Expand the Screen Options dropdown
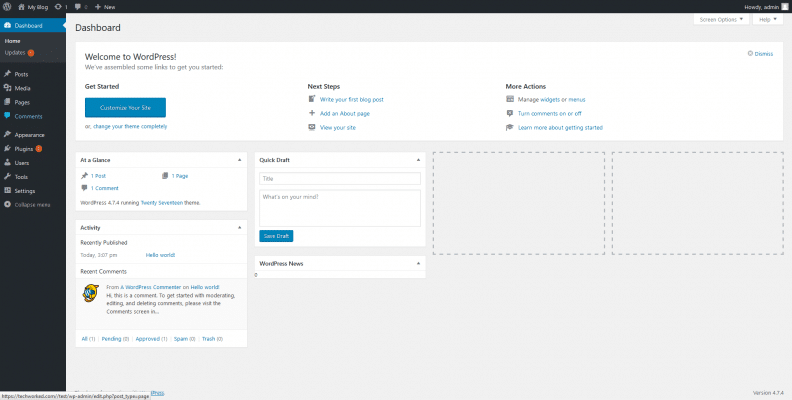The height and width of the screenshot is (400, 792). point(721,19)
